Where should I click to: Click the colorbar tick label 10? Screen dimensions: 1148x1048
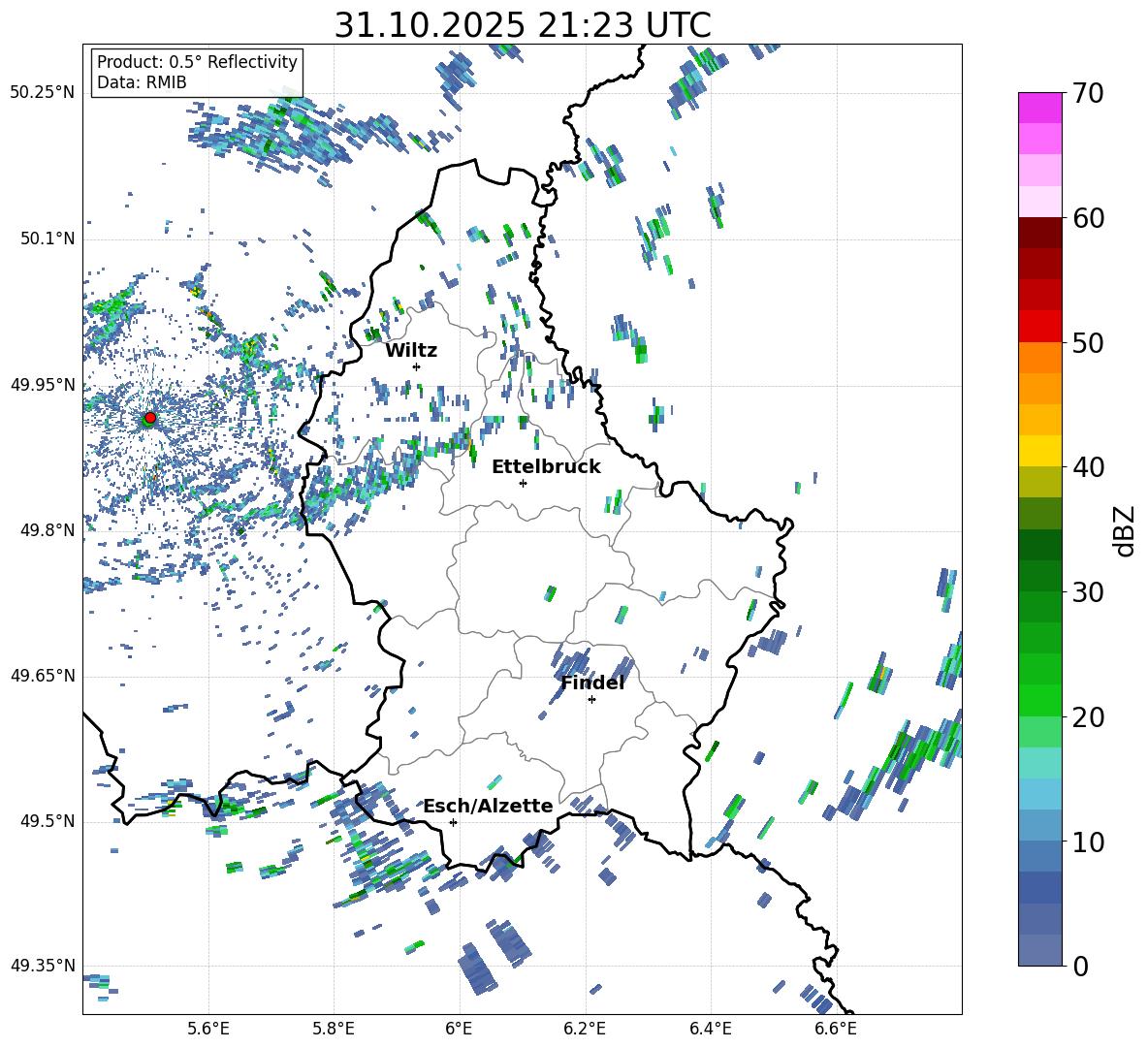tap(1088, 842)
